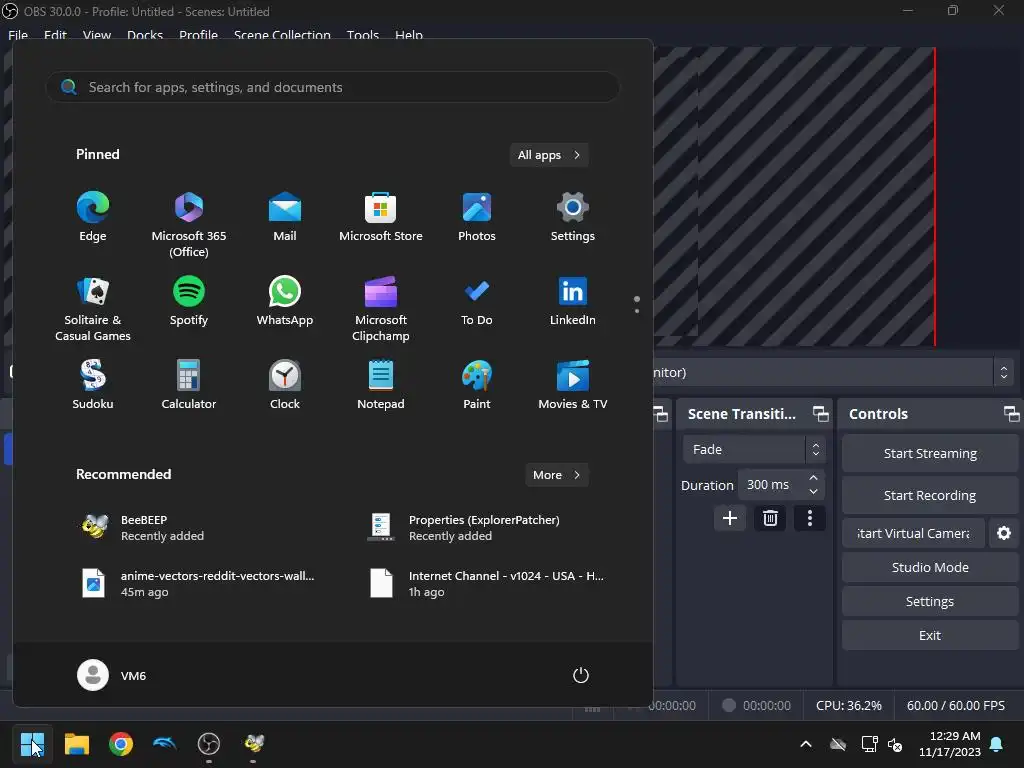Open Virtual Camera settings gear

click(1004, 534)
